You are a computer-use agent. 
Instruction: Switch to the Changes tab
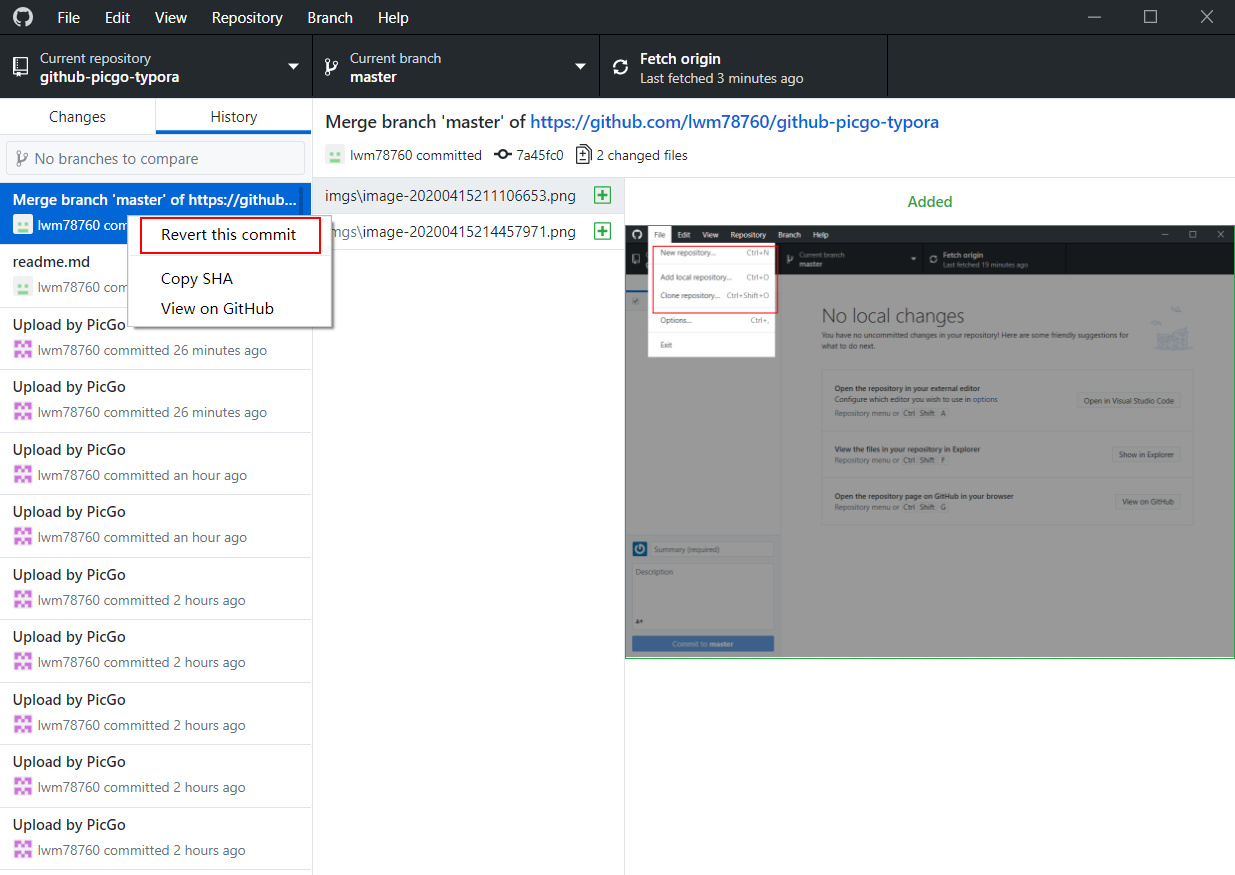pyautogui.click(x=77, y=117)
